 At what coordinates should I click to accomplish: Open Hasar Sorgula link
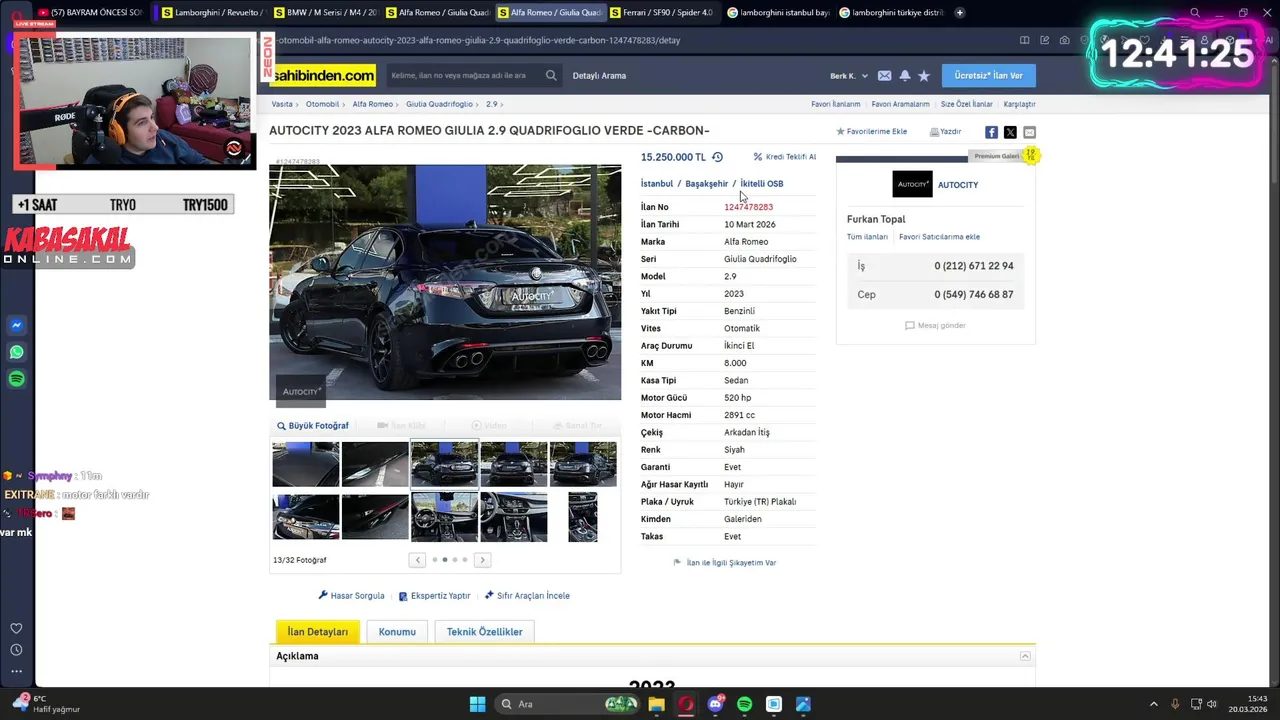(352, 596)
